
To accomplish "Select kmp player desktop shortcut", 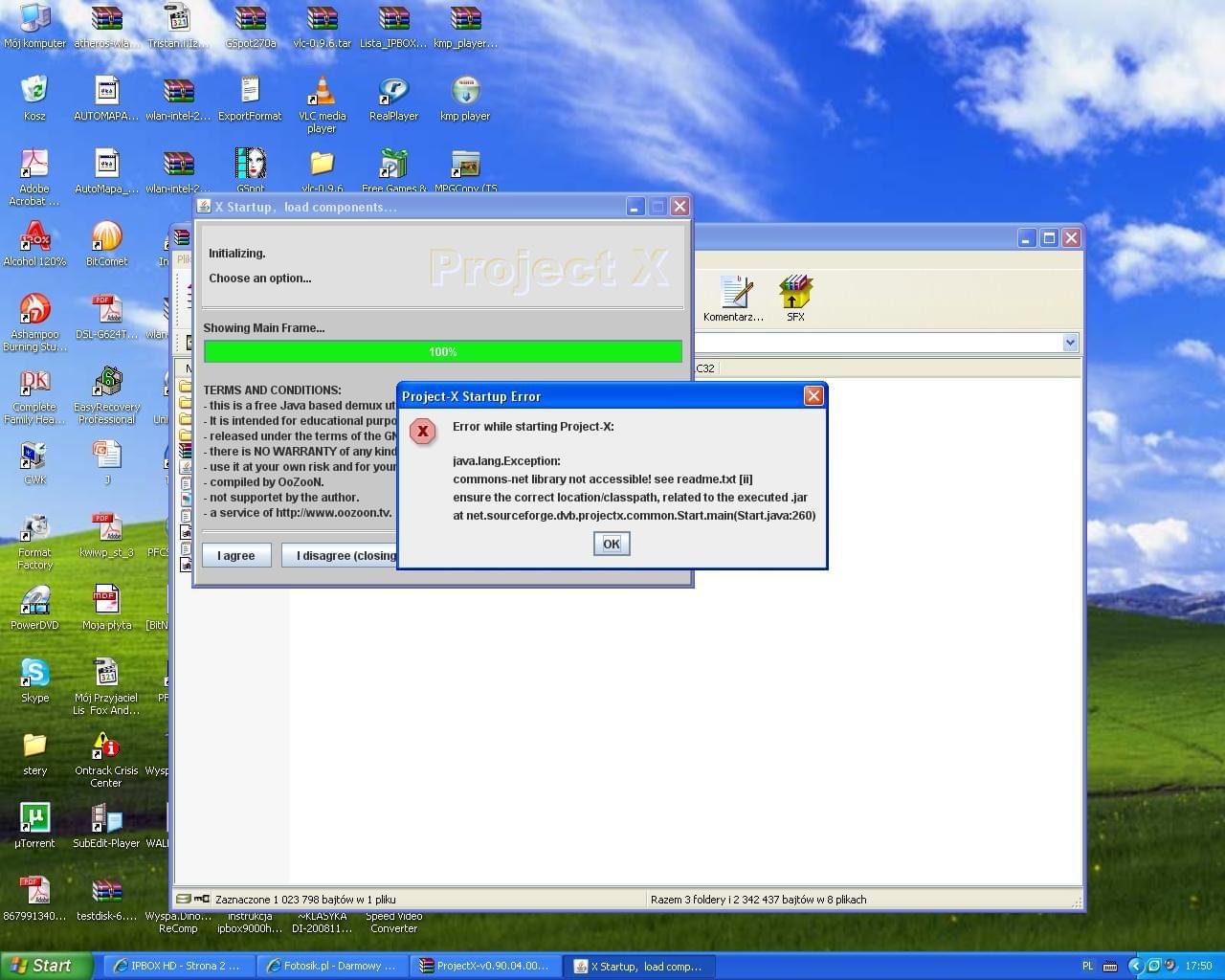I will pyautogui.click(x=465, y=99).
